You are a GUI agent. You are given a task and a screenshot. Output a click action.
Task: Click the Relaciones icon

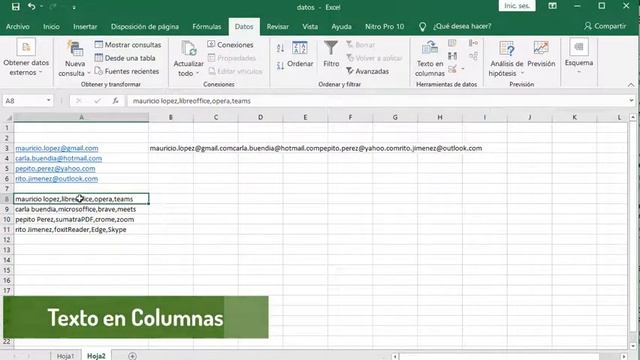[473, 56]
